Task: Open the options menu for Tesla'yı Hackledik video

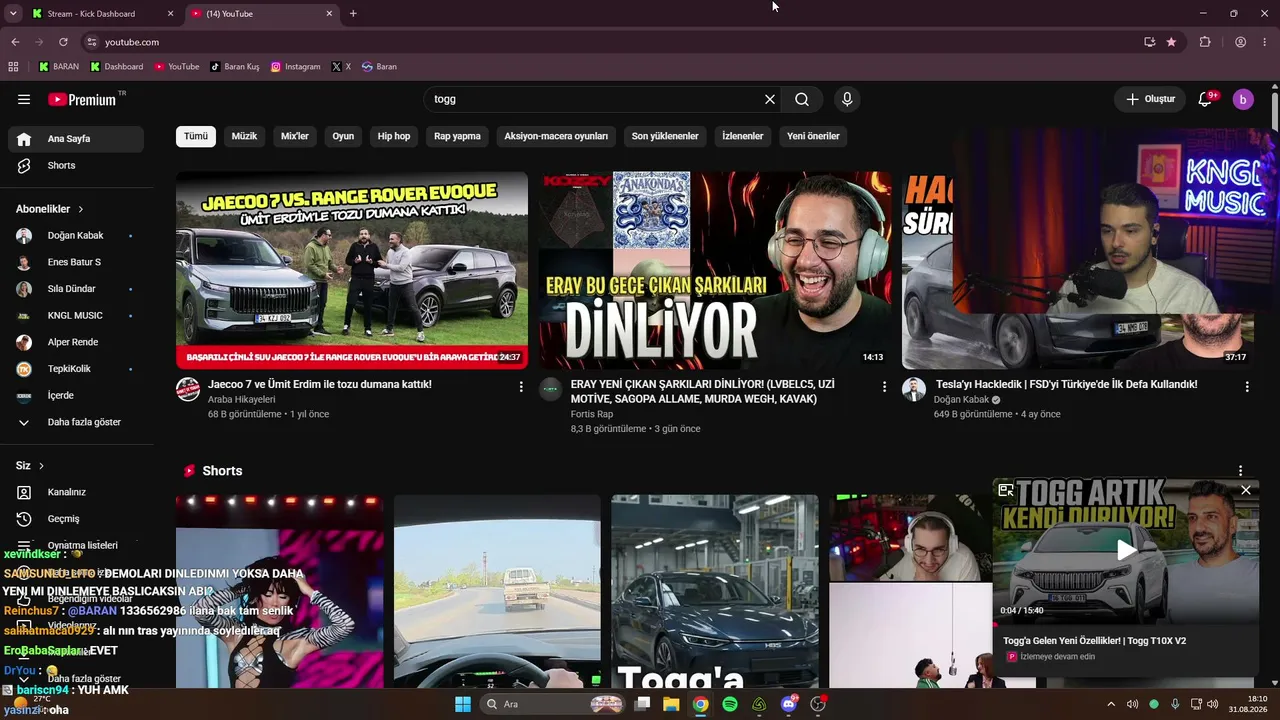Action: point(1247,386)
